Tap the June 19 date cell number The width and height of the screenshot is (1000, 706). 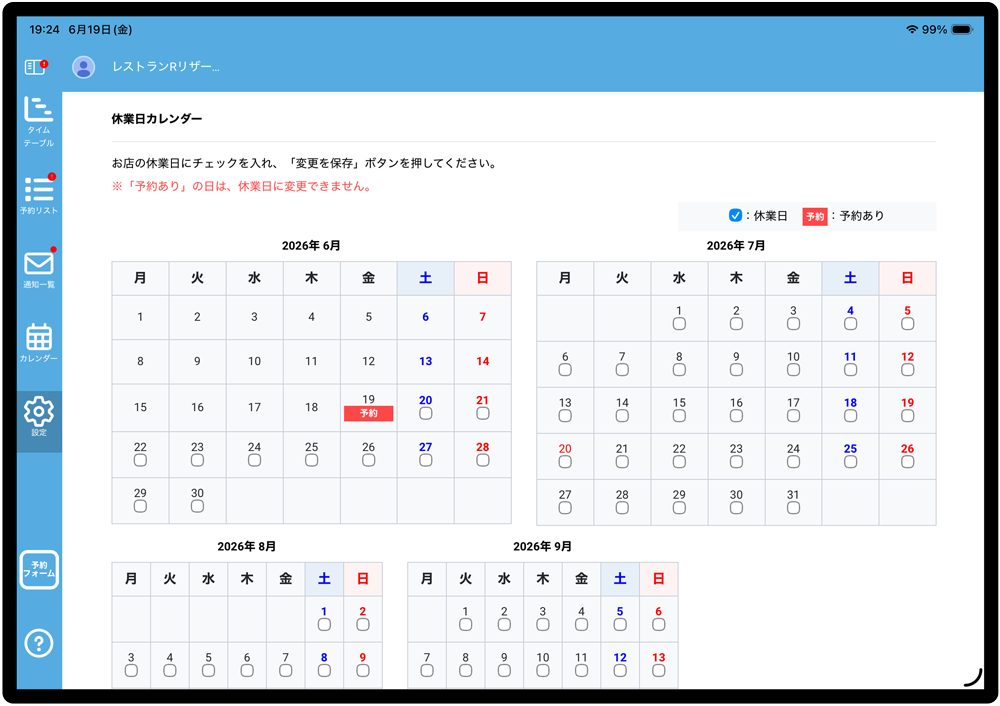coord(369,399)
